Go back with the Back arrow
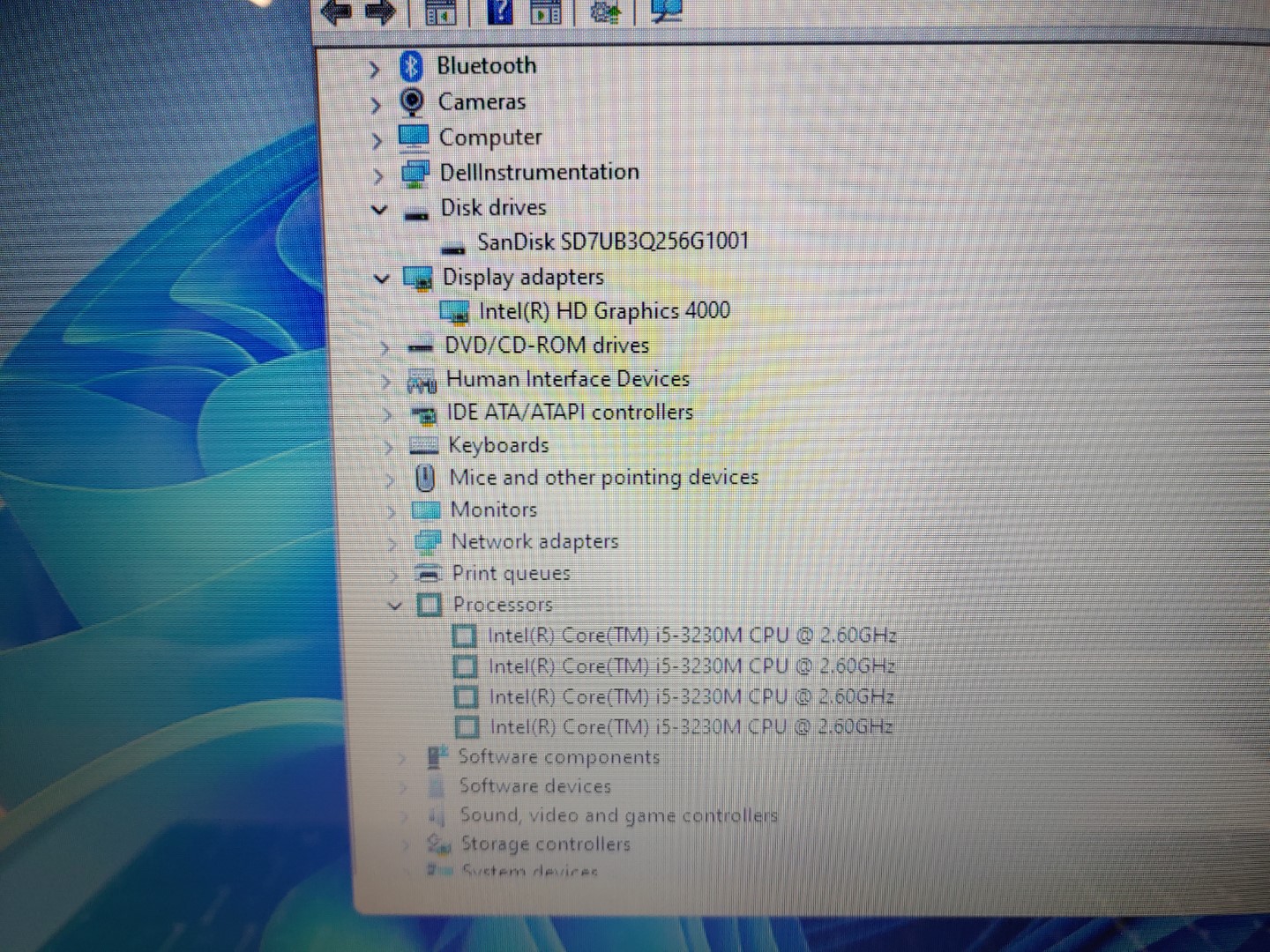This screenshot has height=952, width=1270. (x=336, y=12)
